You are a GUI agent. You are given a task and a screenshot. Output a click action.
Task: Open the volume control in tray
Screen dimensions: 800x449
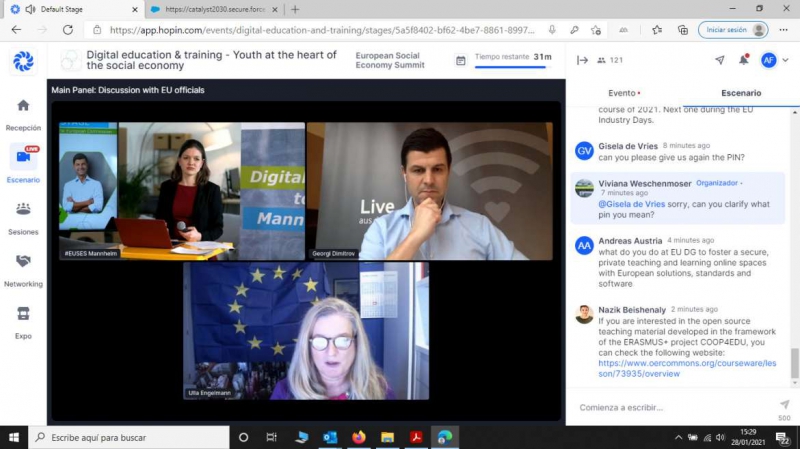(720, 437)
